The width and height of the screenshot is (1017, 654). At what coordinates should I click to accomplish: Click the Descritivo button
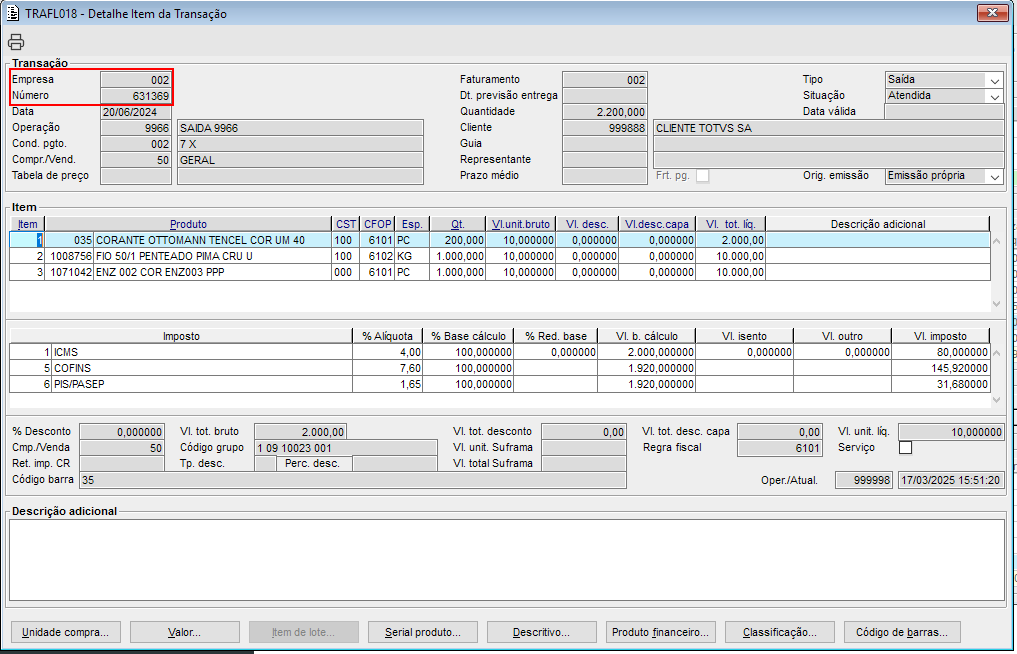pyautogui.click(x=541, y=632)
